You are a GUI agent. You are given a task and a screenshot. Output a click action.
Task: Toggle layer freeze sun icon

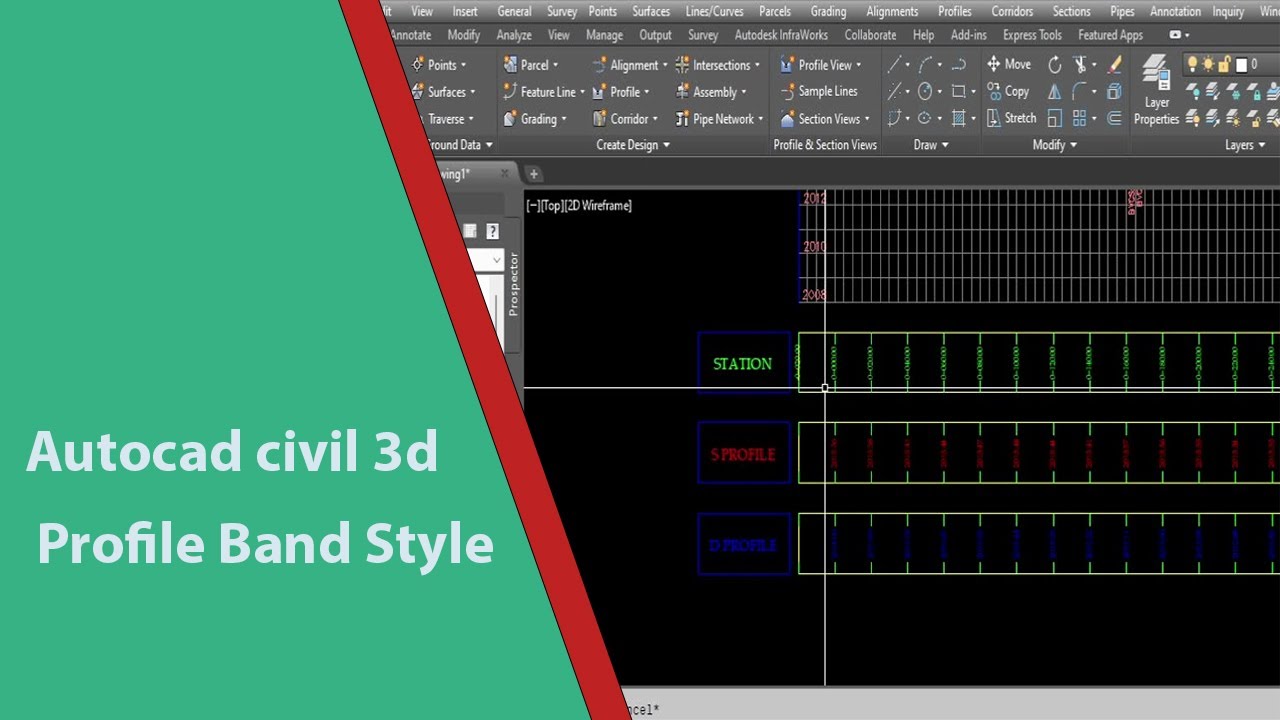1209,65
